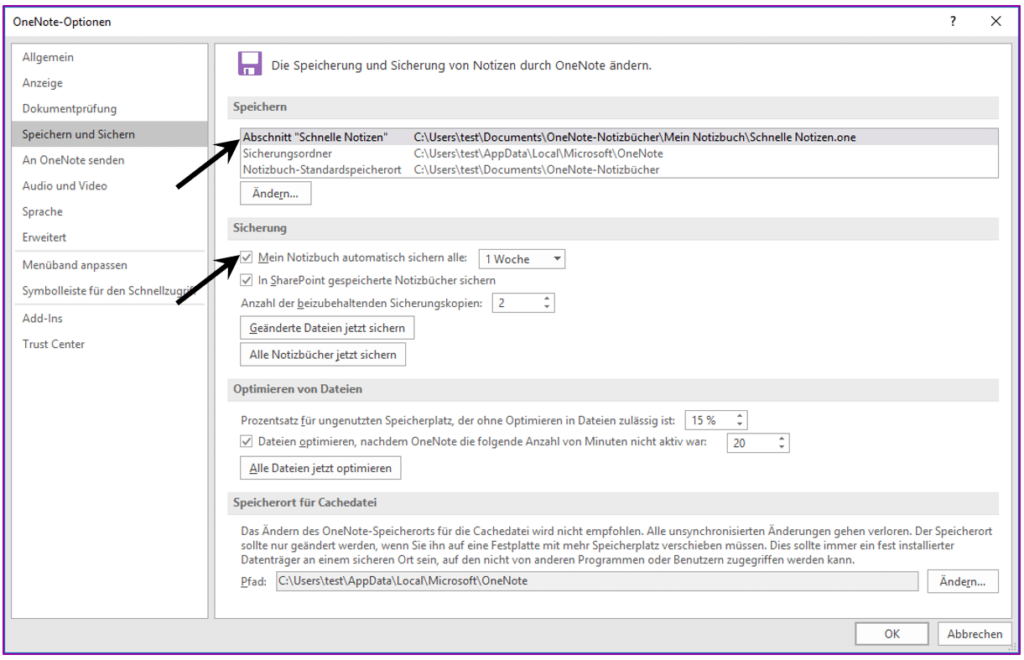Click the 20 minutes inactivity field
The height and width of the screenshot is (660, 1024).
(x=751, y=443)
